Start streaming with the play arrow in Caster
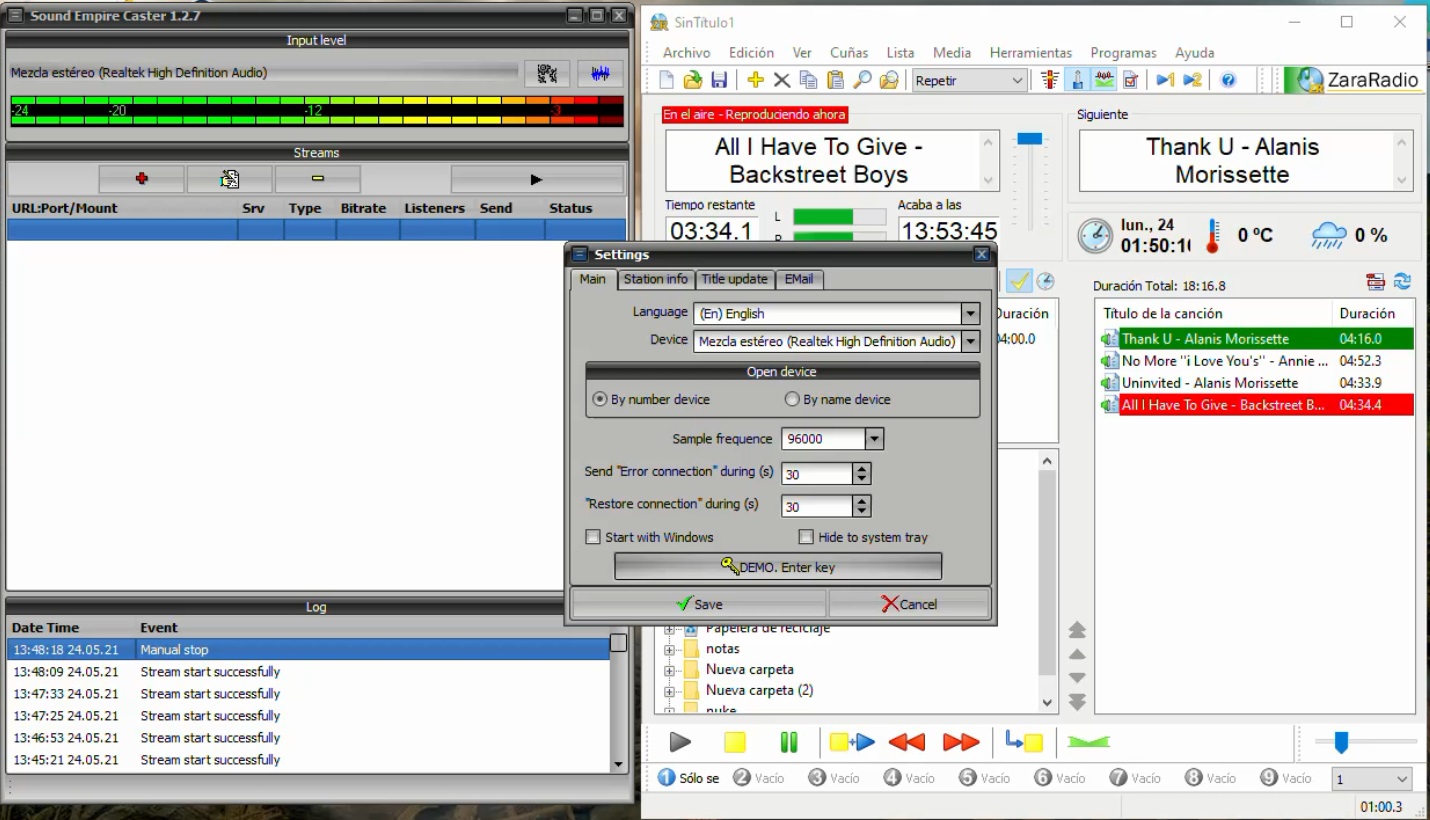Viewport: 1430px width, 820px height. click(537, 179)
